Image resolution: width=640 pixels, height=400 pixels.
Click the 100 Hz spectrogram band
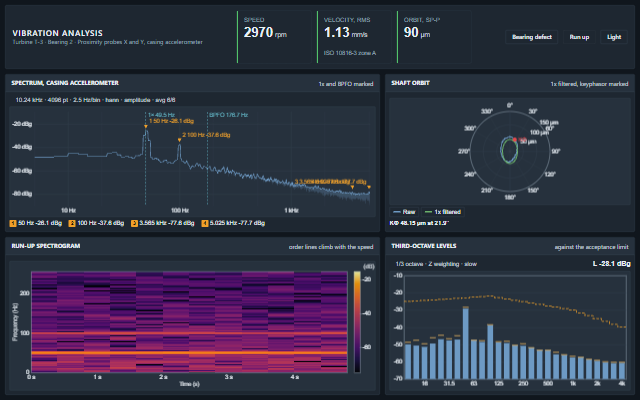coord(189,333)
